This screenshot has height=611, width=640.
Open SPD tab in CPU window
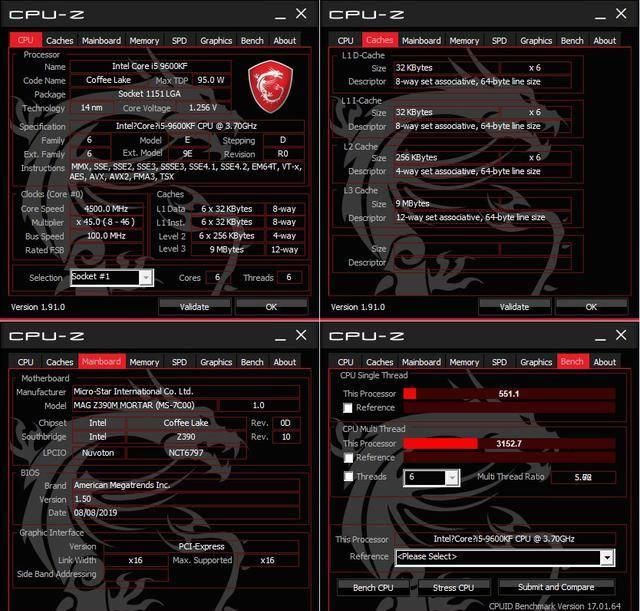[x=179, y=40]
